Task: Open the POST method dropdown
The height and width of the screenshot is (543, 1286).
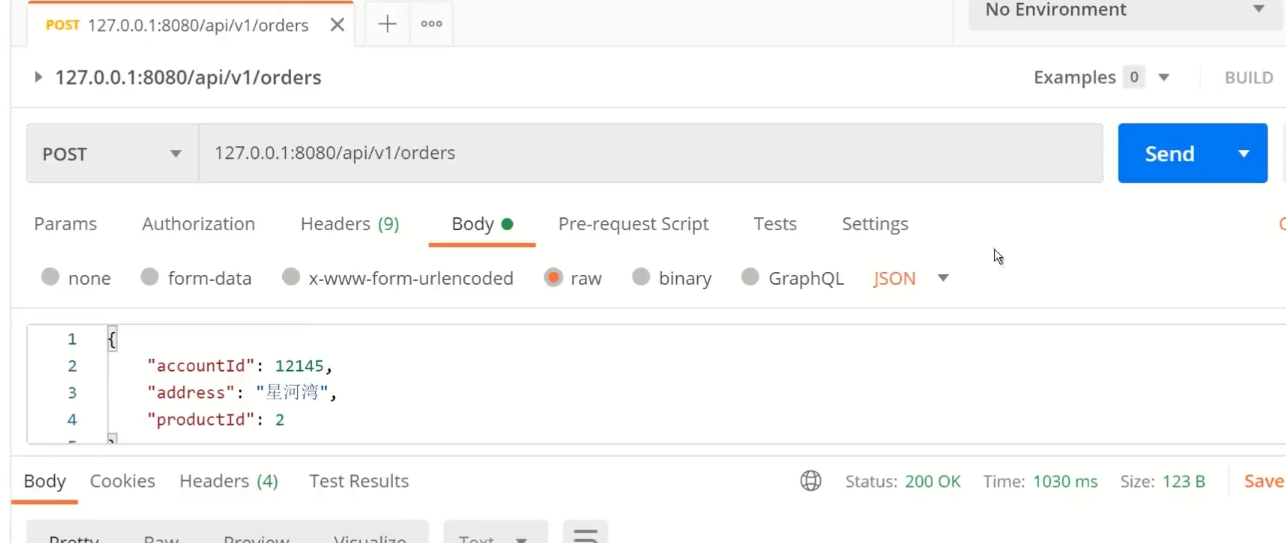Action: [x=112, y=154]
